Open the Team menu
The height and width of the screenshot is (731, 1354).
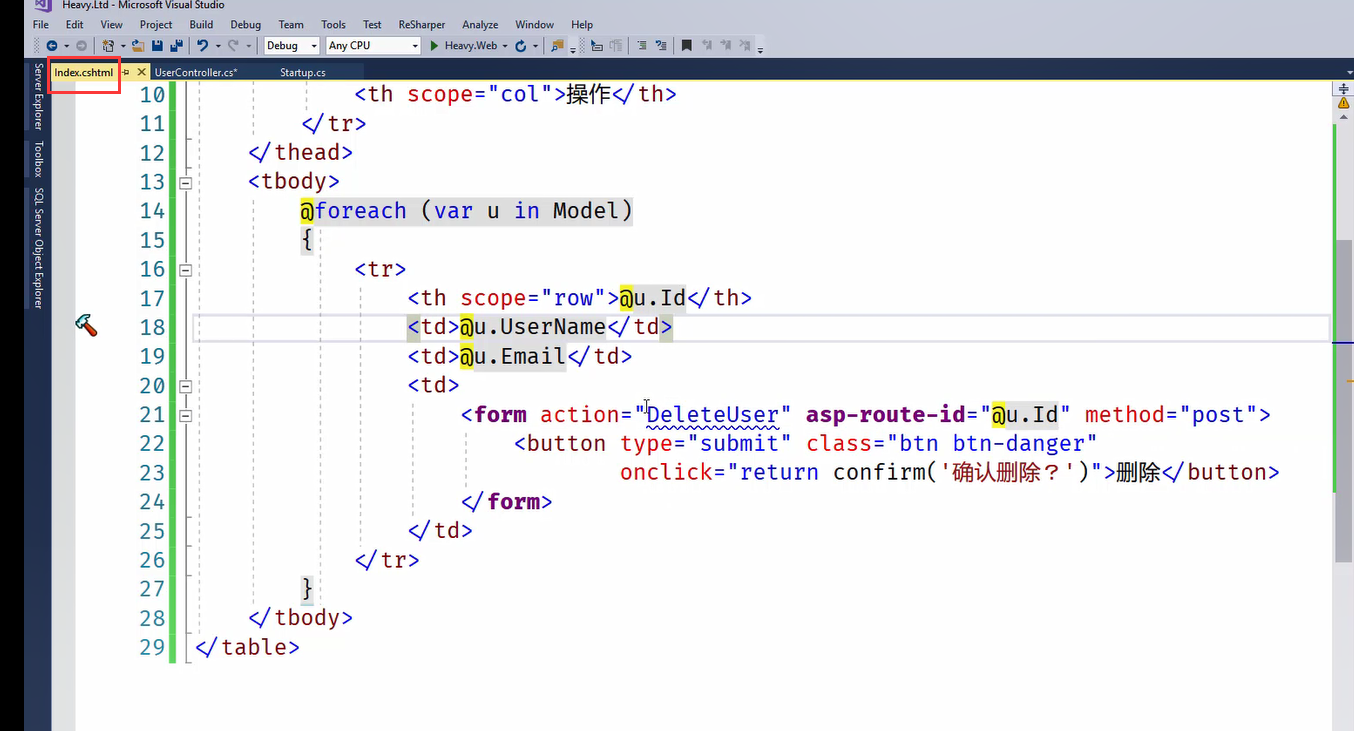coord(291,24)
